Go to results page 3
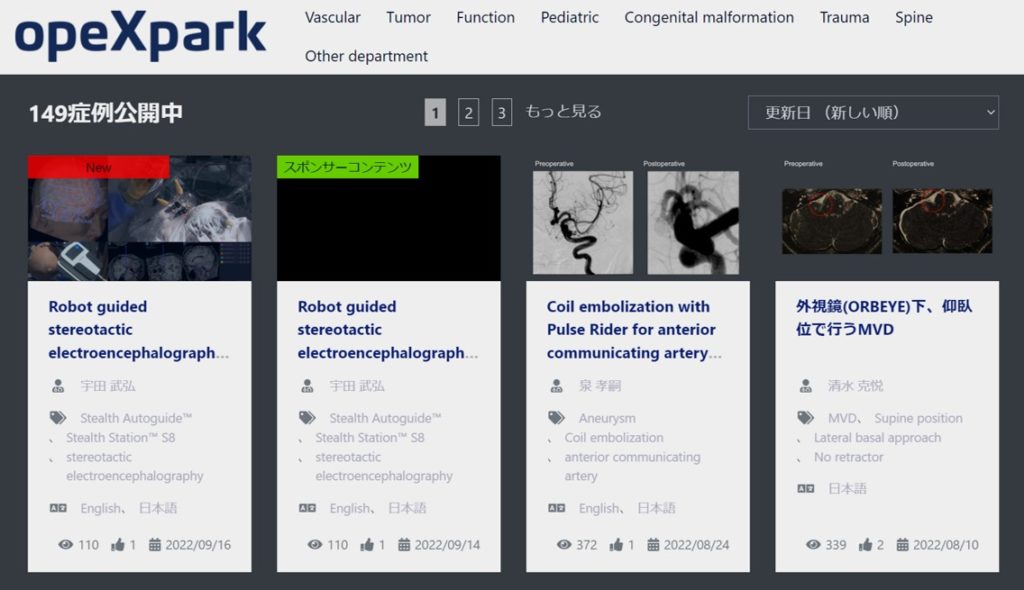Viewport: 1024px width, 590px height. (x=502, y=113)
